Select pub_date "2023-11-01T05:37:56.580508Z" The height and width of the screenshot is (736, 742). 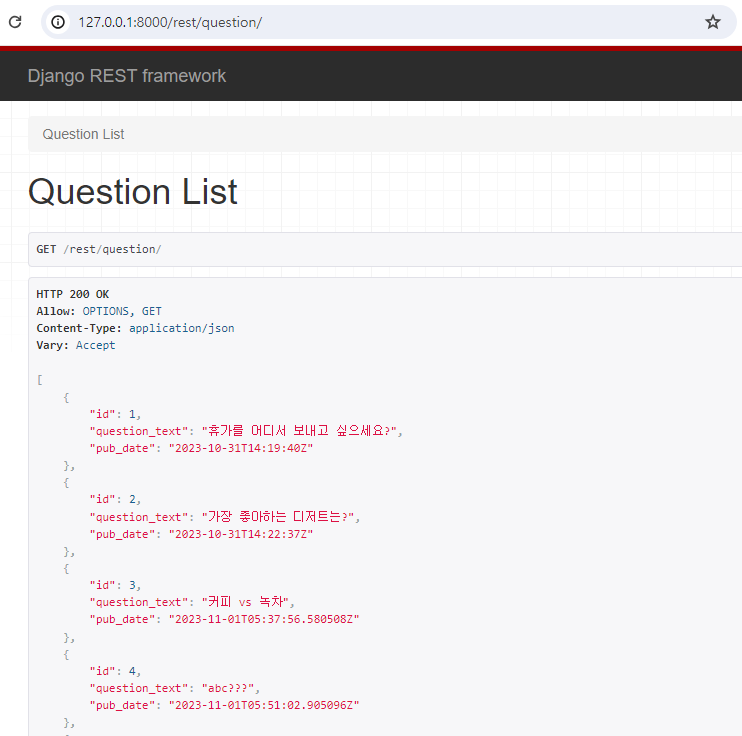click(x=264, y=620)
